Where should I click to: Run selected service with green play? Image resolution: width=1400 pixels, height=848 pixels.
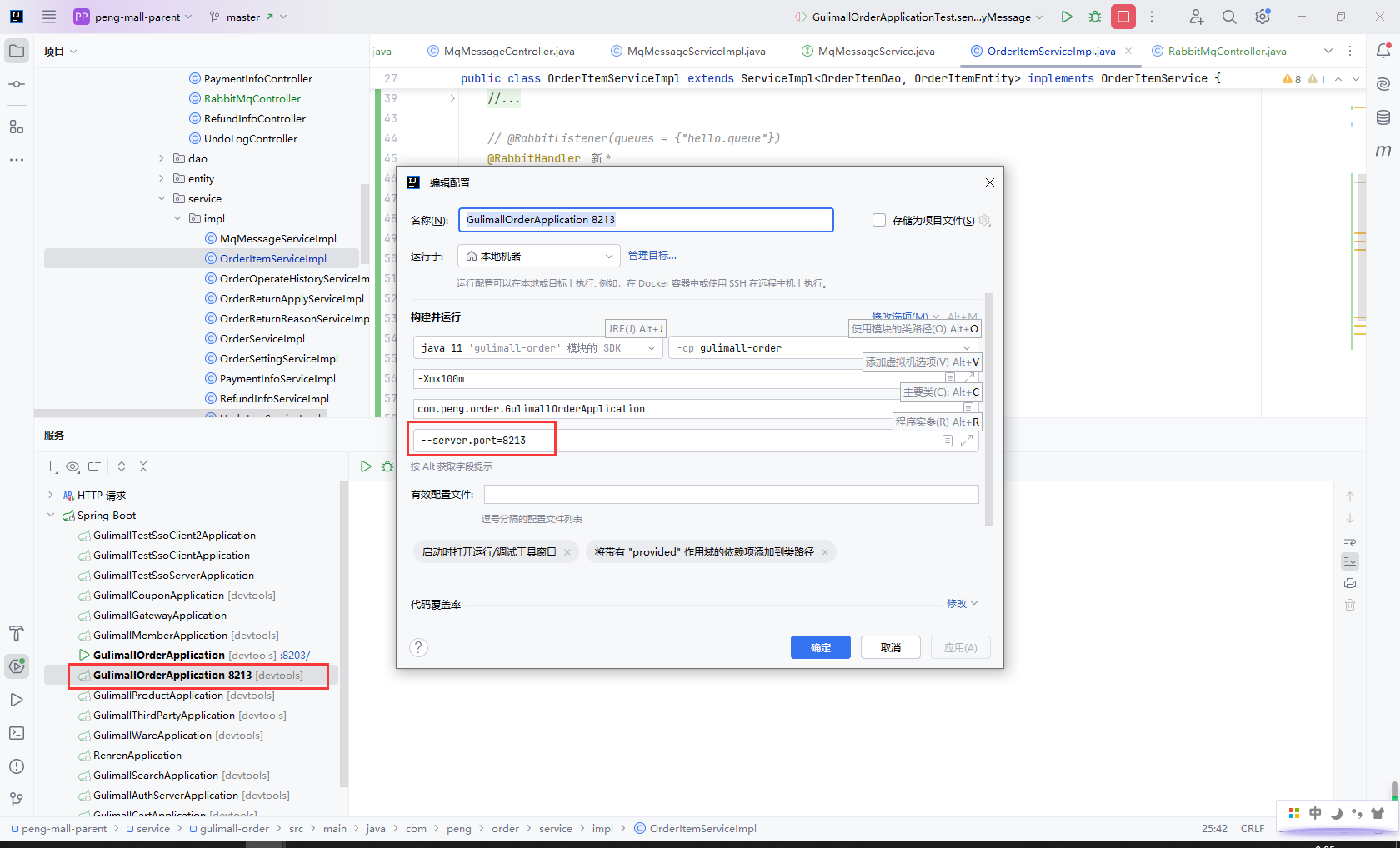[366, 466]
